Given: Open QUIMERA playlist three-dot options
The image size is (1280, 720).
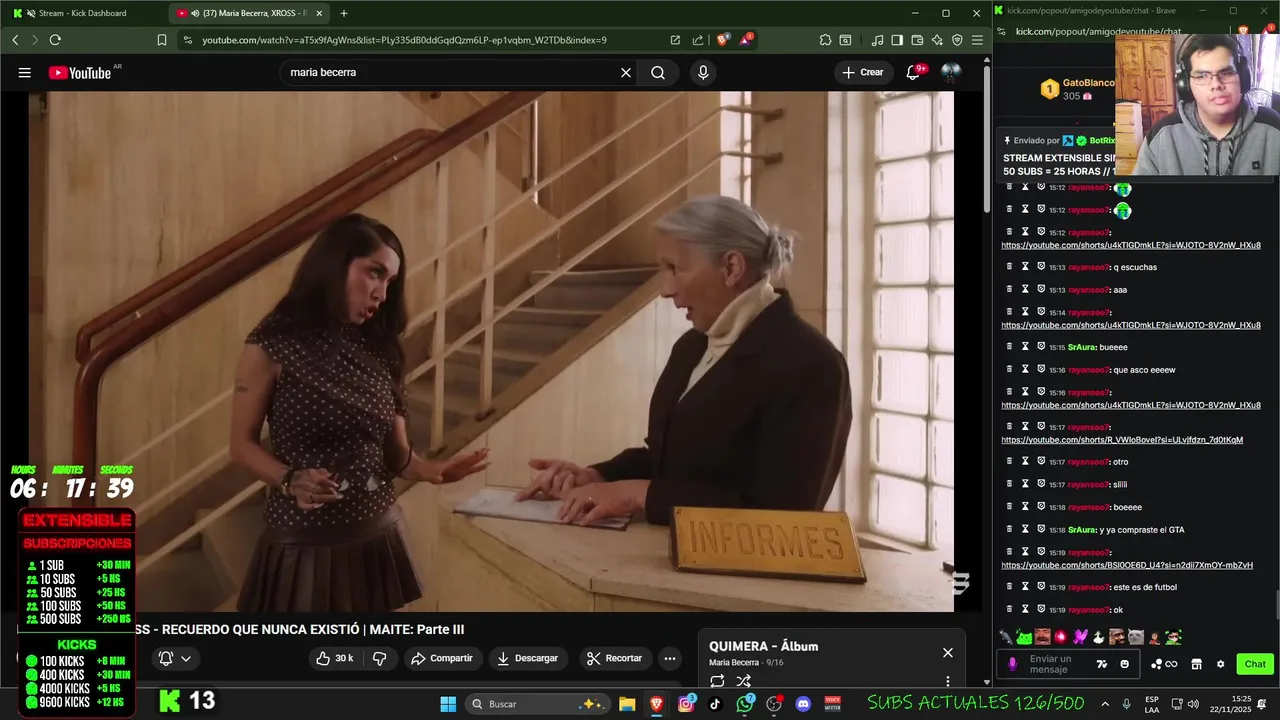Looking at the screenshot, I should tap(948, 681).
